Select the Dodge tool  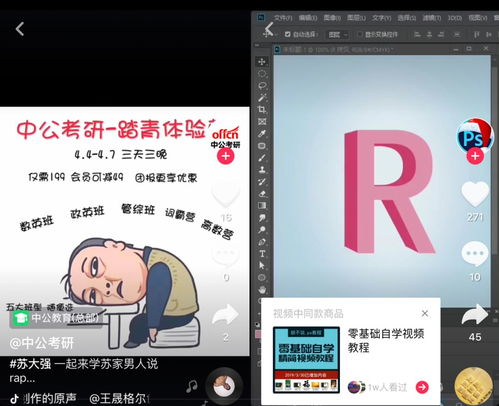(x=262, y=229)
